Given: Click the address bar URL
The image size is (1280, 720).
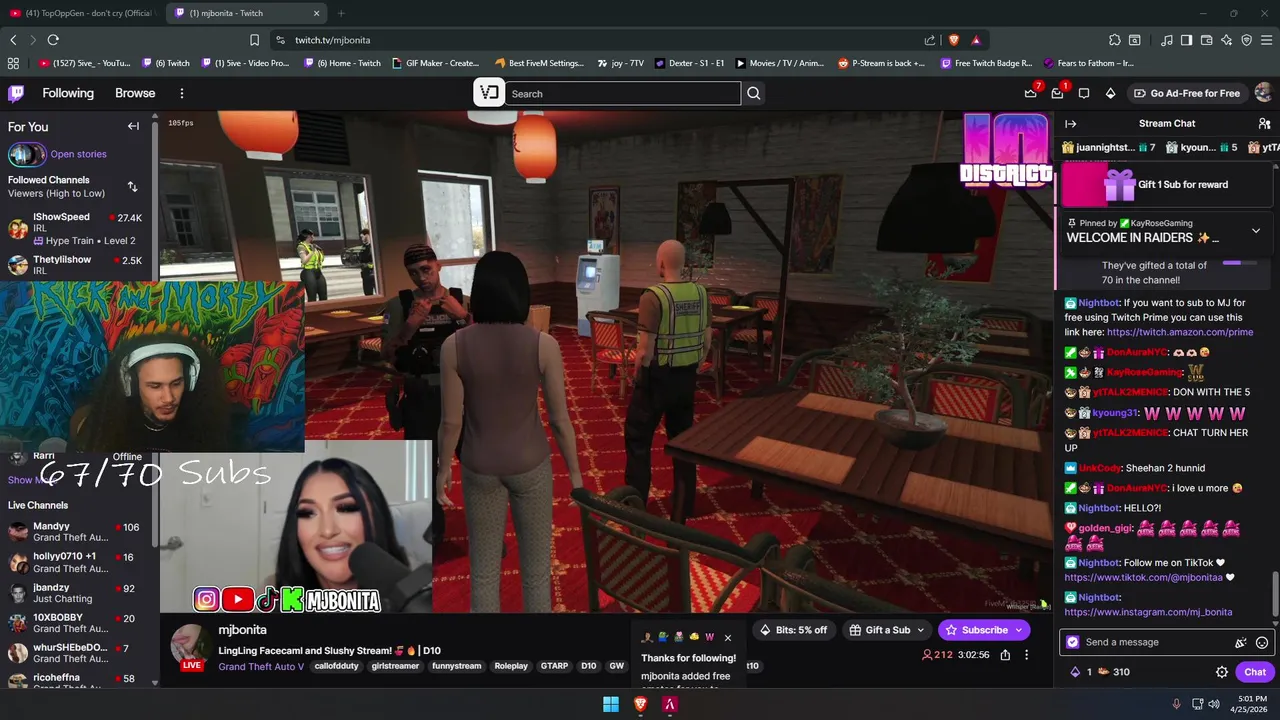Looking at the screenshot, I should coord(333,40).
